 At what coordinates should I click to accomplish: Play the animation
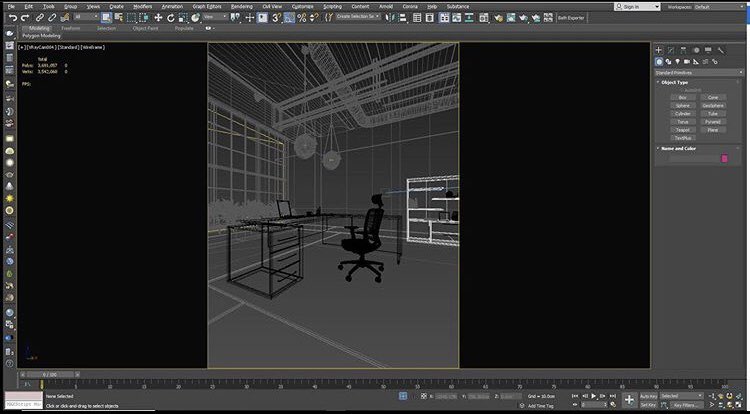coord(594,396)
